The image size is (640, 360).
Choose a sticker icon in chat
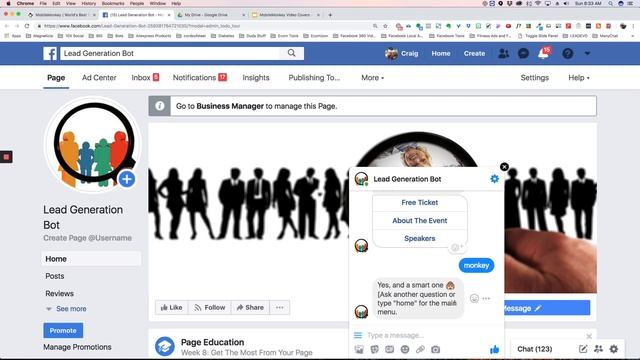coord(374,349)
